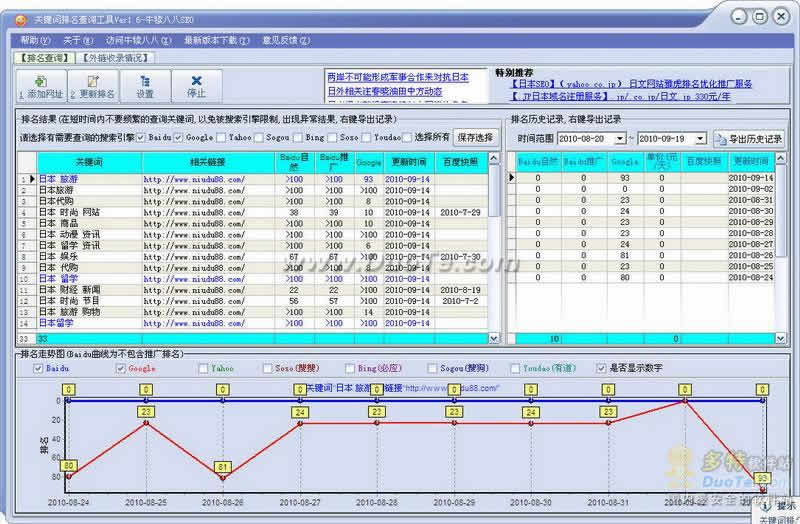Open the end date 2010-09-19 dropdown
The image size is (800, 524).
click(701, 139)
